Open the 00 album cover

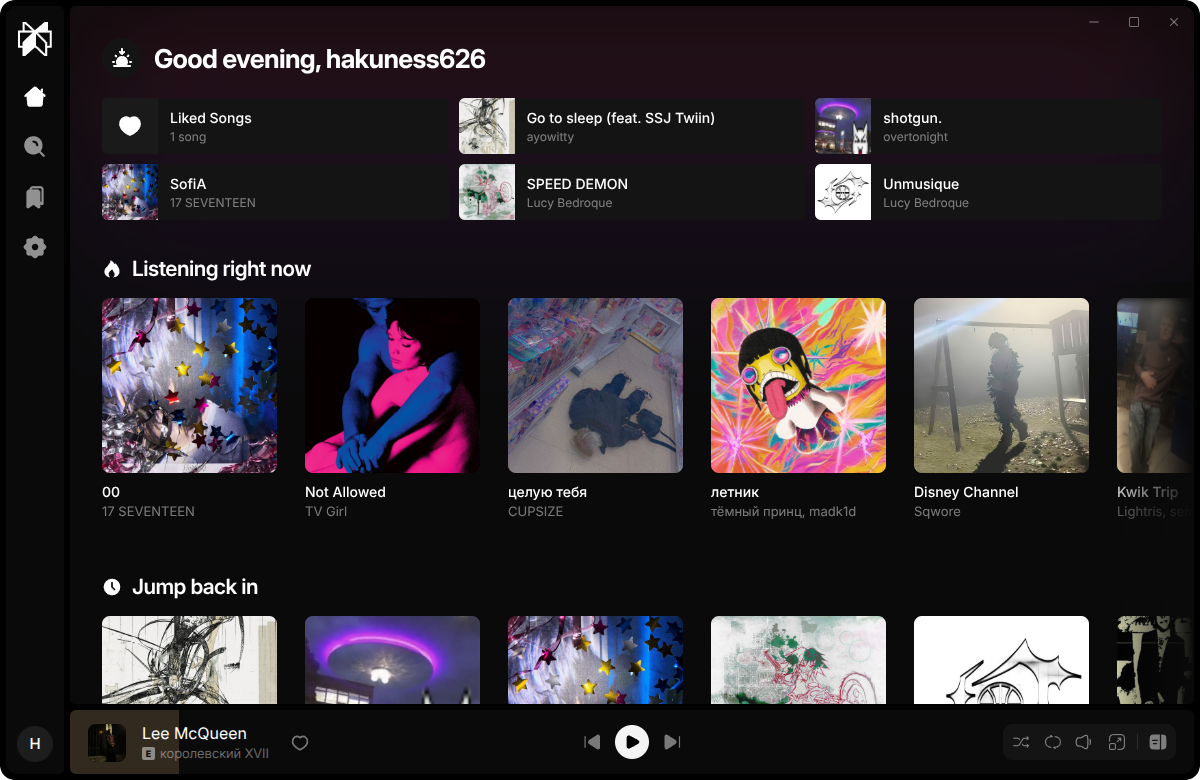tap(189, 385)
